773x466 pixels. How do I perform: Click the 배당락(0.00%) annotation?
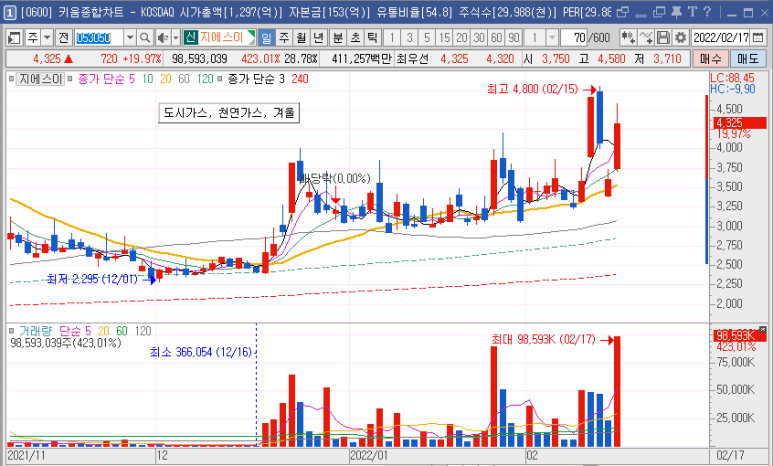(335, 178)
